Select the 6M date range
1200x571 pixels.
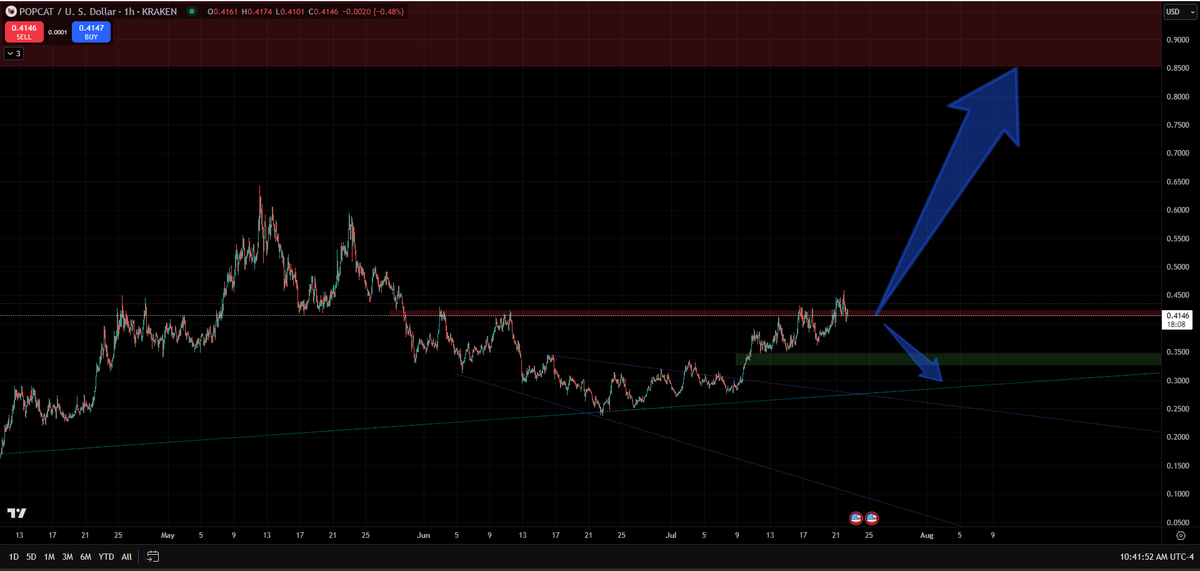tap(85, 555)
